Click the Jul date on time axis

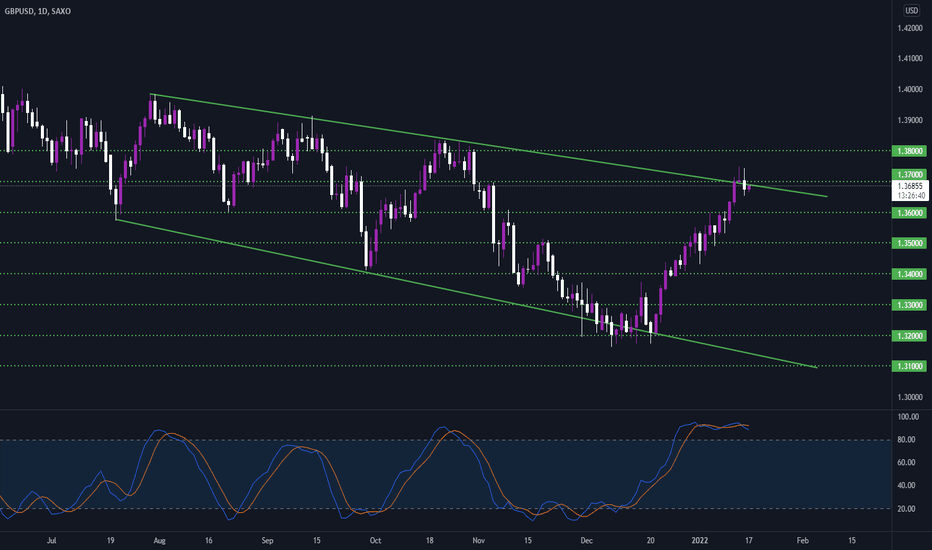(x=52, y=540)
